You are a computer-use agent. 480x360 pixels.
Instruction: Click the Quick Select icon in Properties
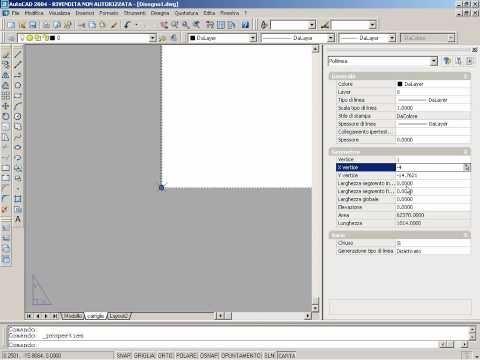446,61
